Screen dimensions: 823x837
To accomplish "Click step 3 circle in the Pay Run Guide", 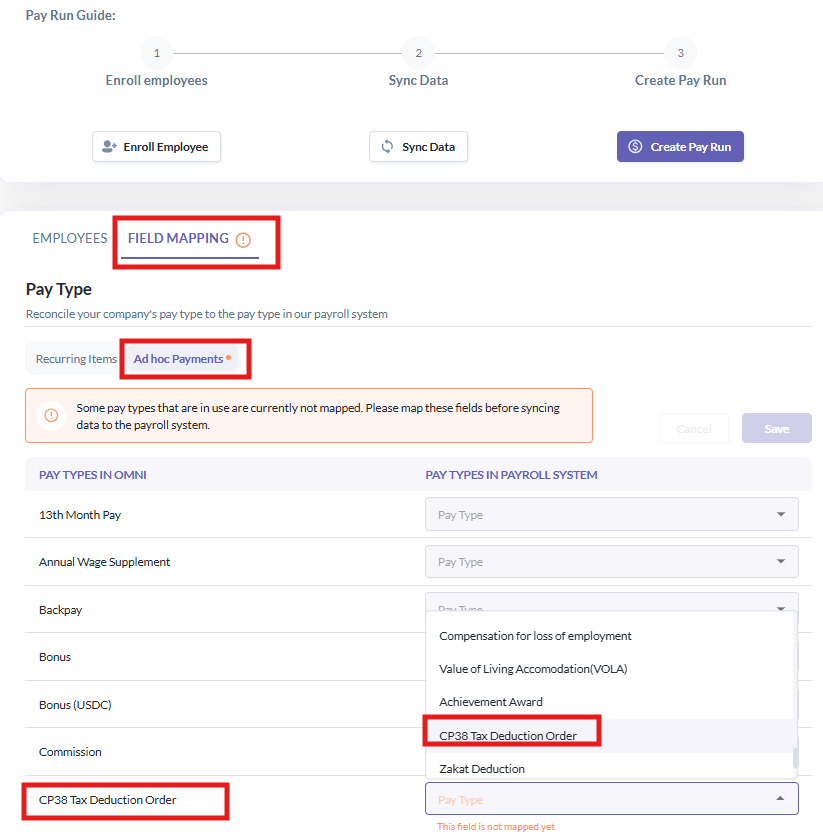I will (x=680, y=53).
